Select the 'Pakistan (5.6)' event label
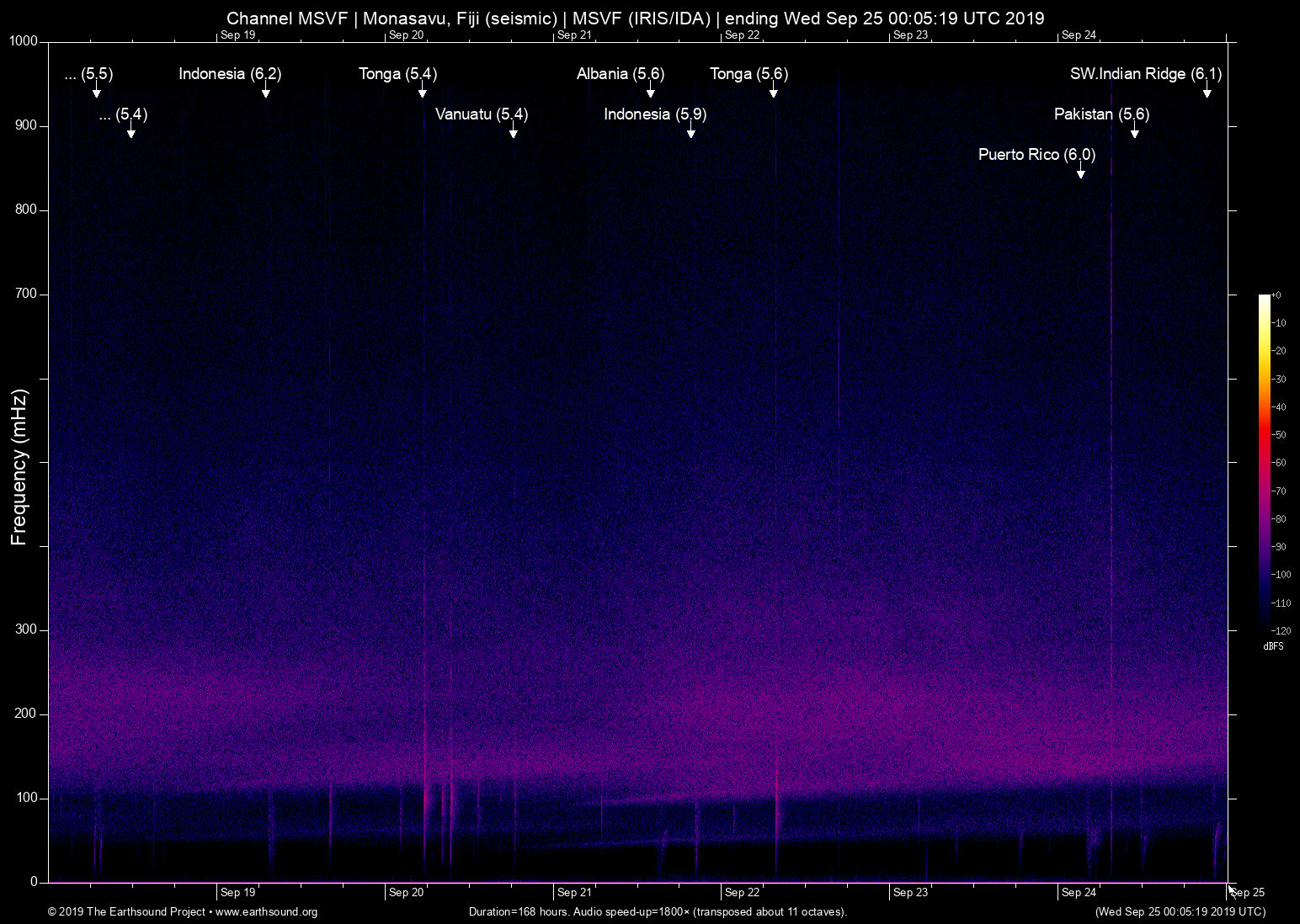This screenshot has height=924, width=1300. pyautogui.click(x=1102, y=114)
